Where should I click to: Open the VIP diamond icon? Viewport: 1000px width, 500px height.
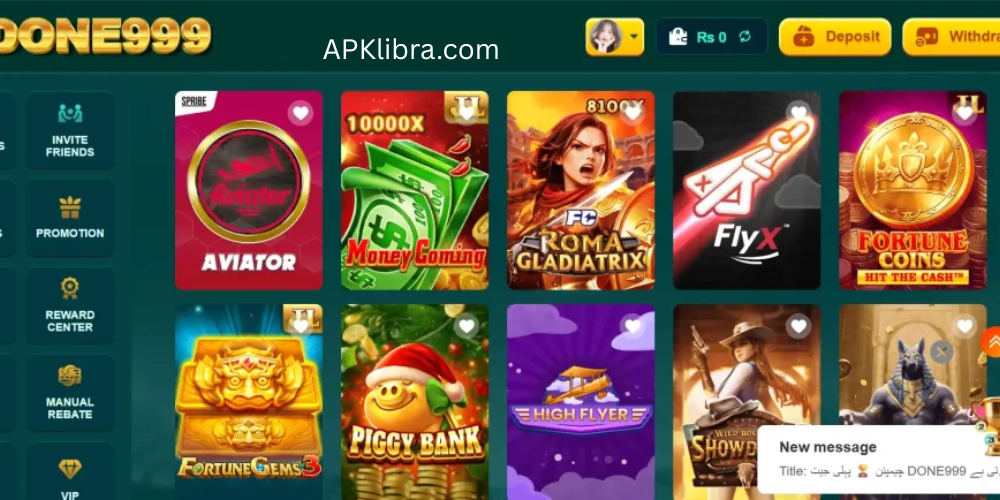pos(70,469)
